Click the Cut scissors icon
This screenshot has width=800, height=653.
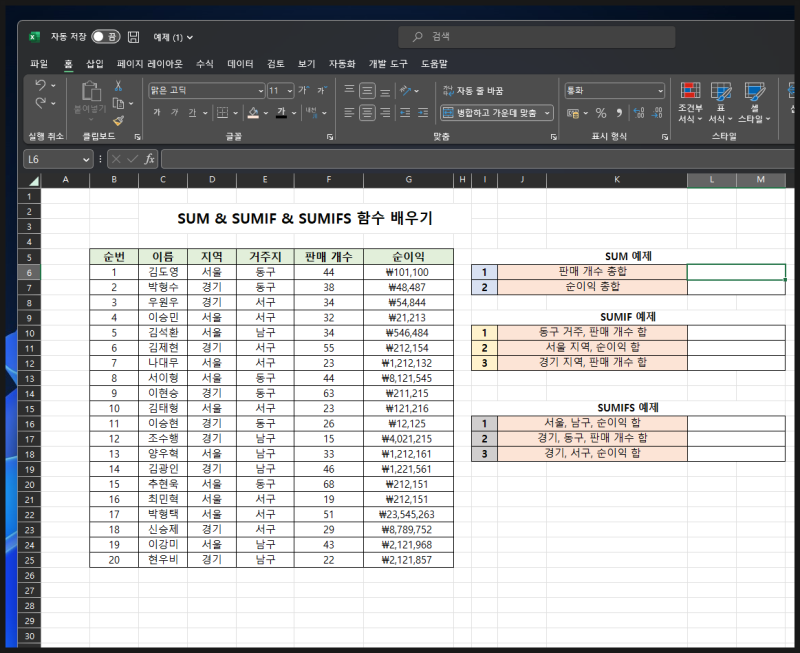pos(118,85)
